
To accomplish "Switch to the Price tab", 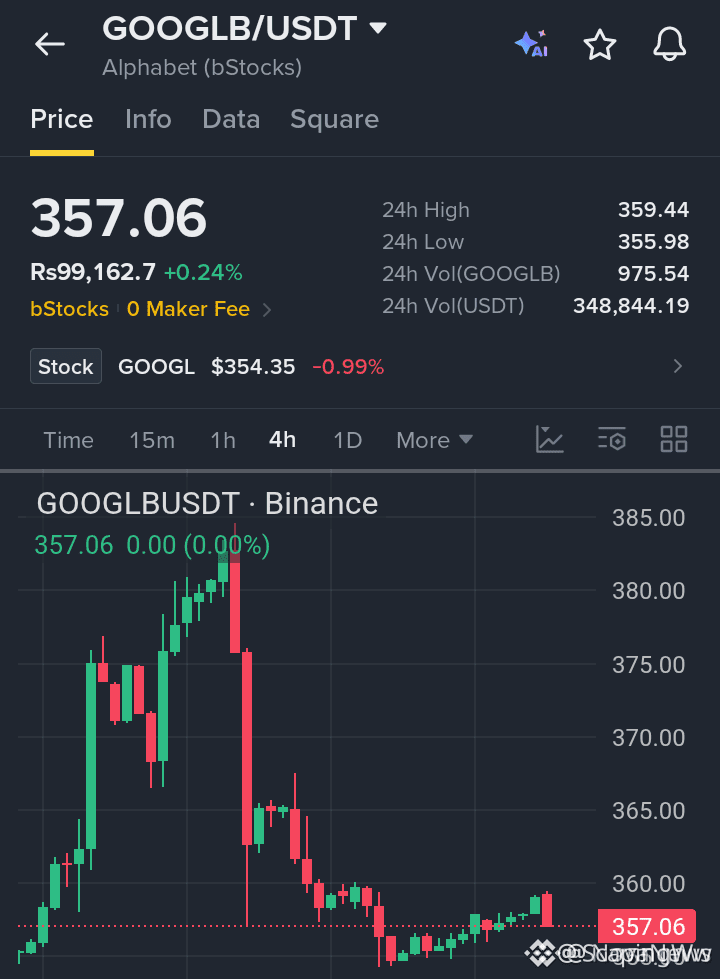I will click(x=62, y=119).
